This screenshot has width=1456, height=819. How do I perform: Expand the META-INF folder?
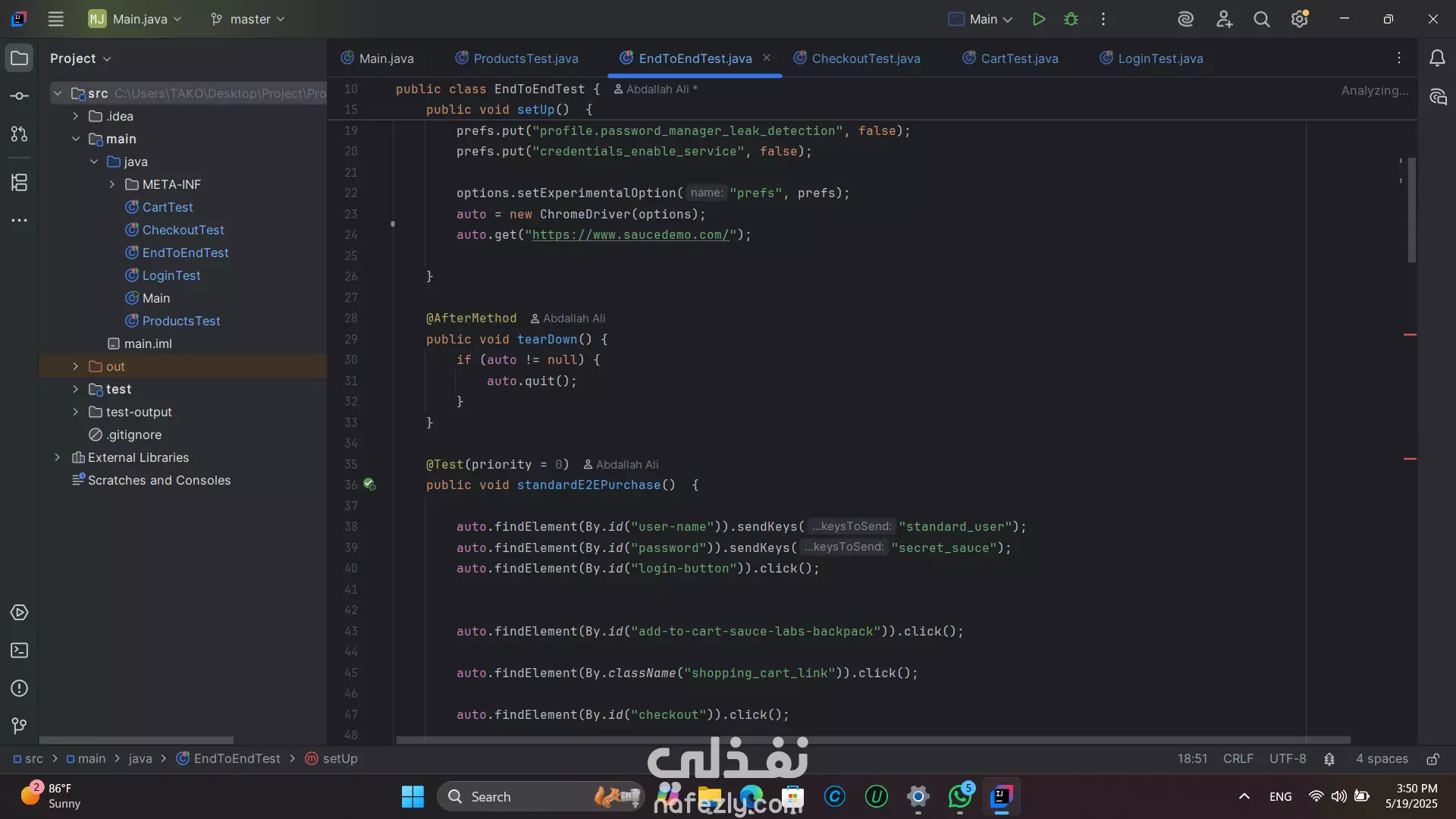pos(111,184)
